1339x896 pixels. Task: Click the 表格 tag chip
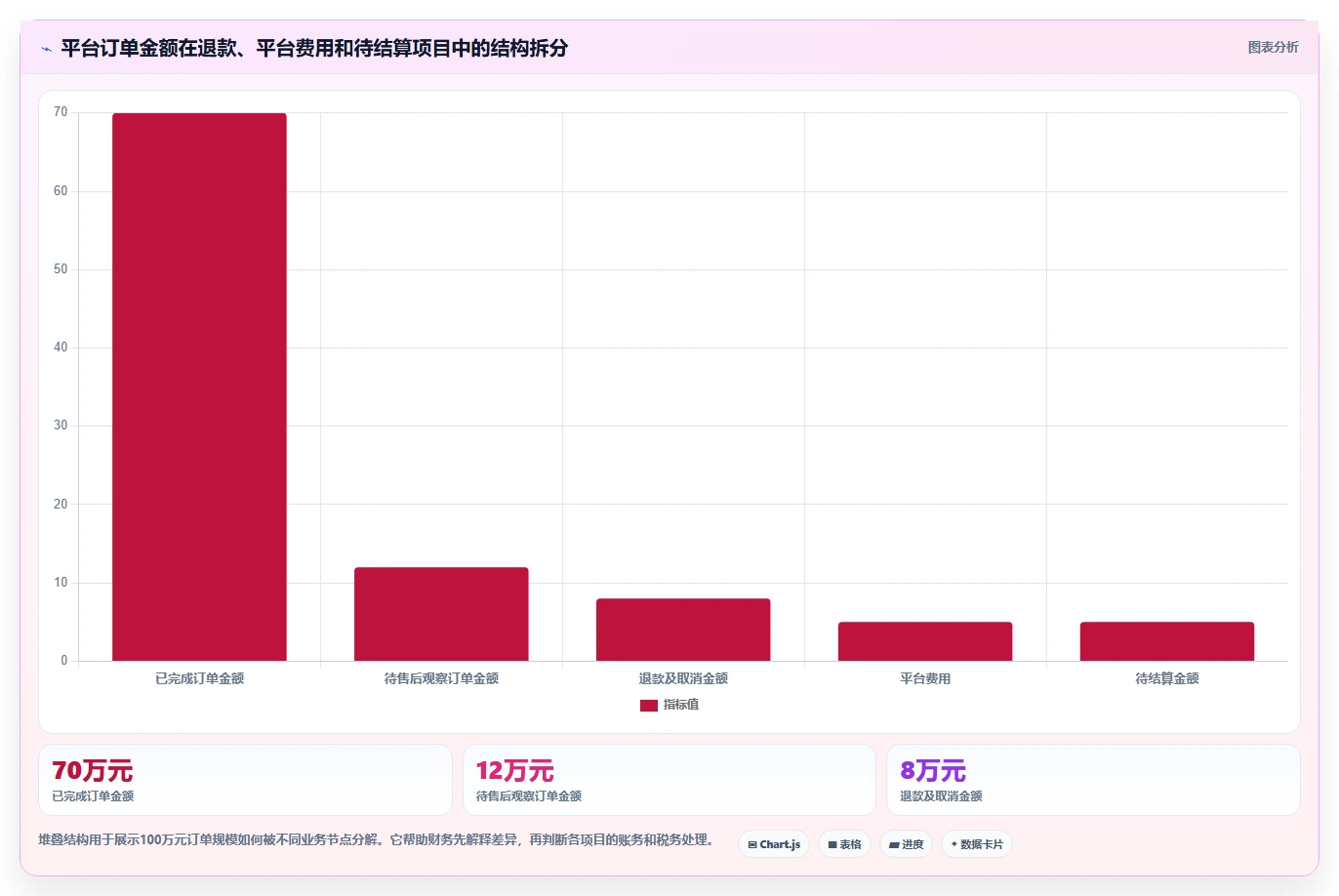pyautogui.click(x=844, y=844)
